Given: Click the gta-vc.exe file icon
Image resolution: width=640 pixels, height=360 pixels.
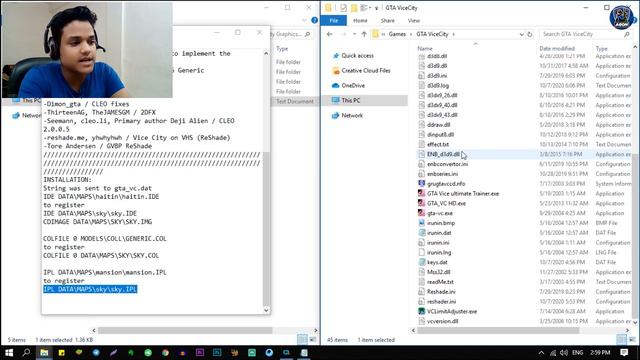Looking at the screenshot, I should point(422,213).
